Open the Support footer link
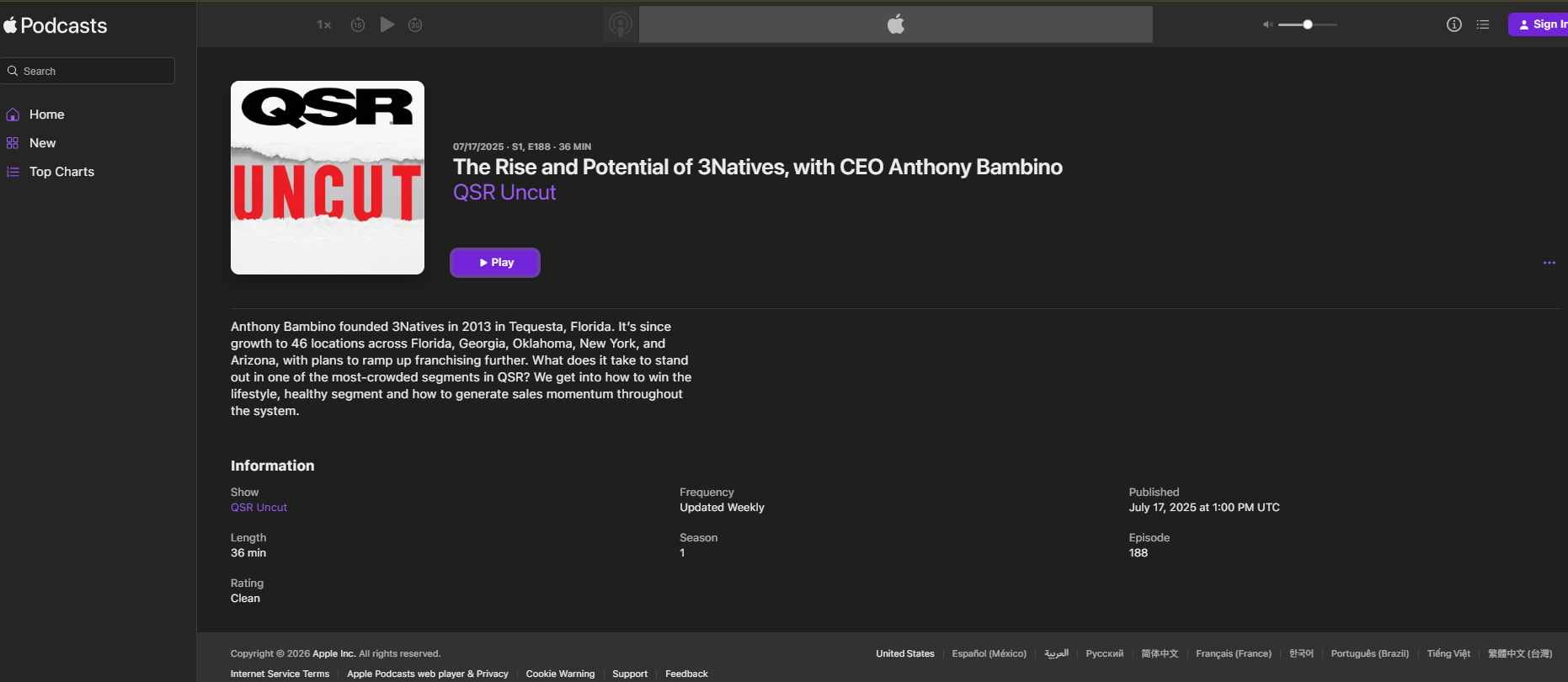Image resolution: width=1568 pixels, height=682 pixels. pyautogui.click(x=630, y=674)
